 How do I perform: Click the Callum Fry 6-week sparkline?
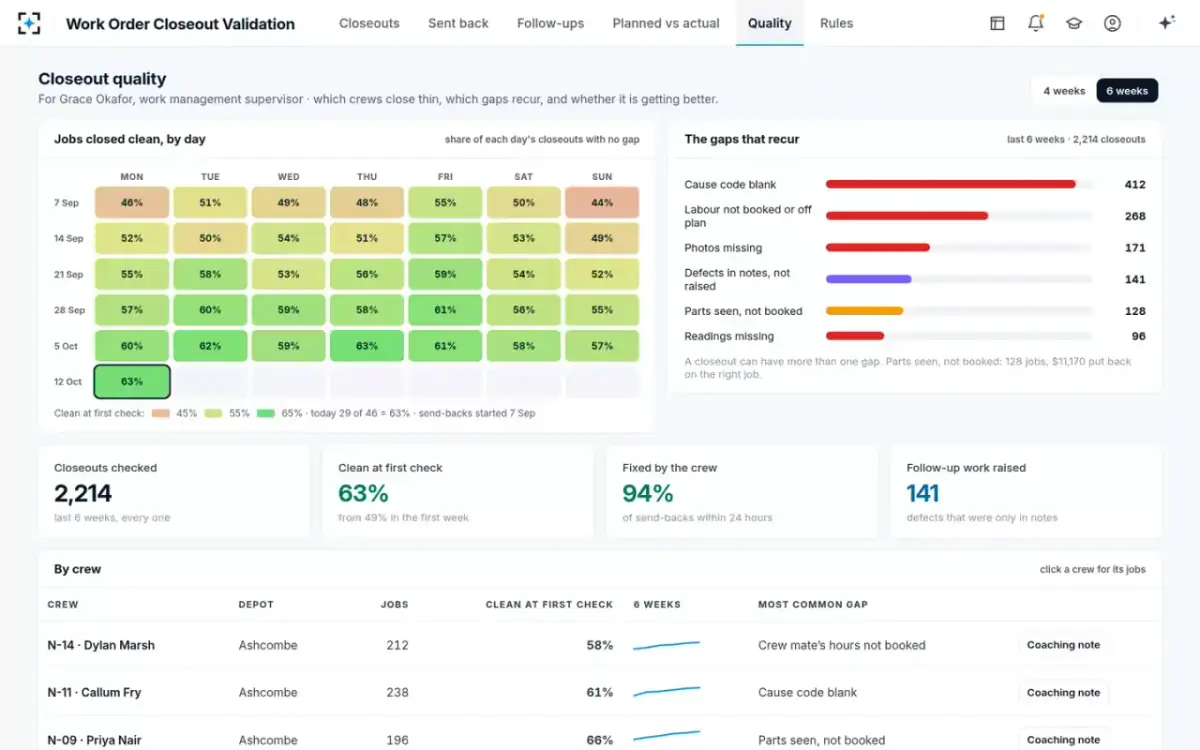pos(667,692)
